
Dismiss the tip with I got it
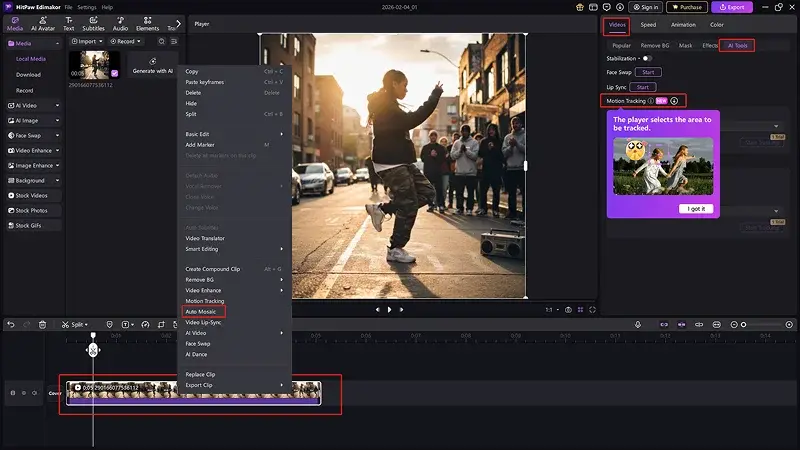coord(696,209)
